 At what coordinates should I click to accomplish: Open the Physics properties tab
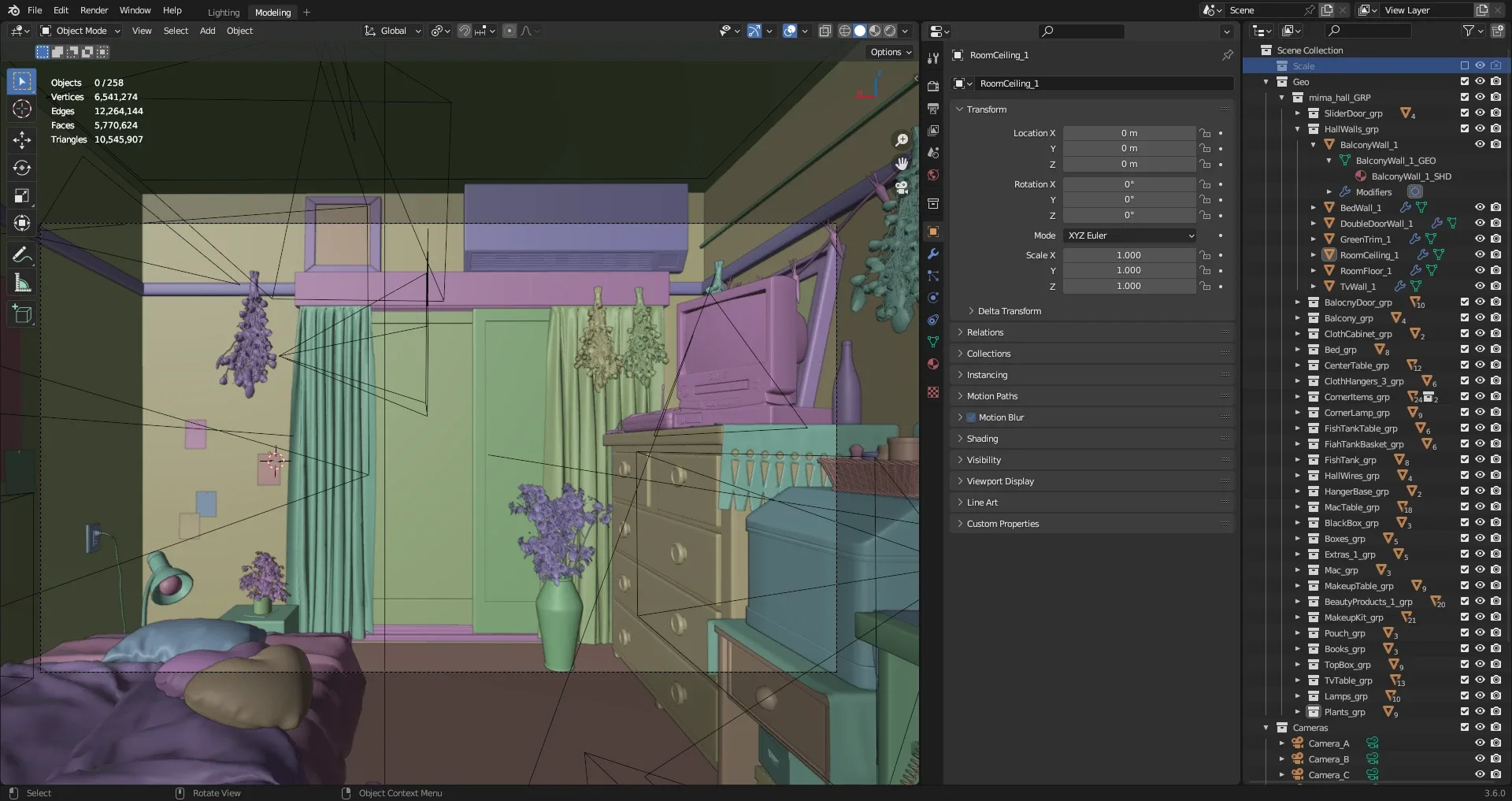(933, 298)
